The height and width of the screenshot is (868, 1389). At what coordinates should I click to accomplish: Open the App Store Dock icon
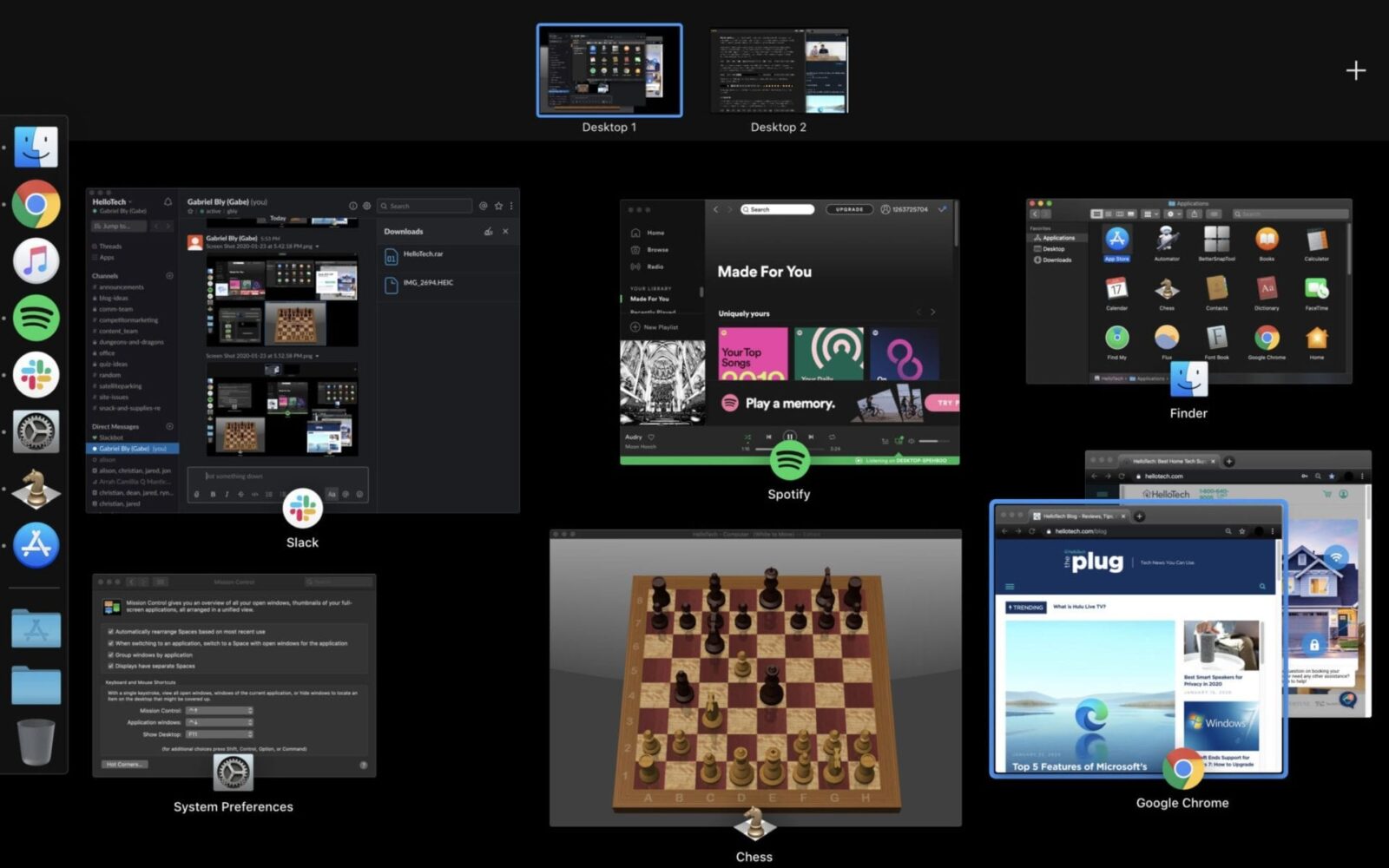[36, 545]
